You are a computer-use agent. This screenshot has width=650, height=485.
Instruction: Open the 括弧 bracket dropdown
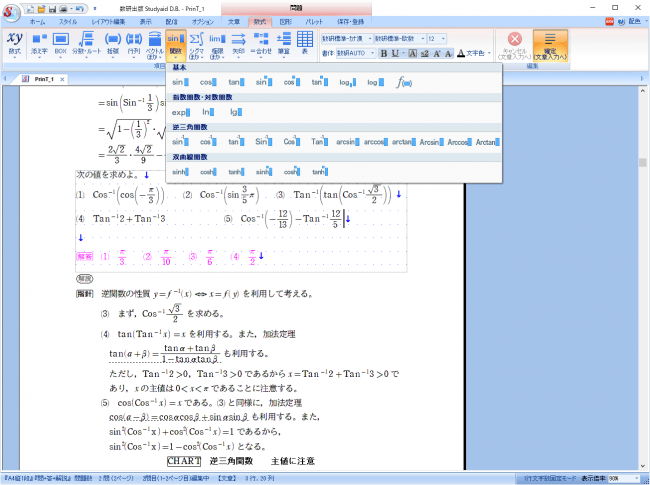113,44
